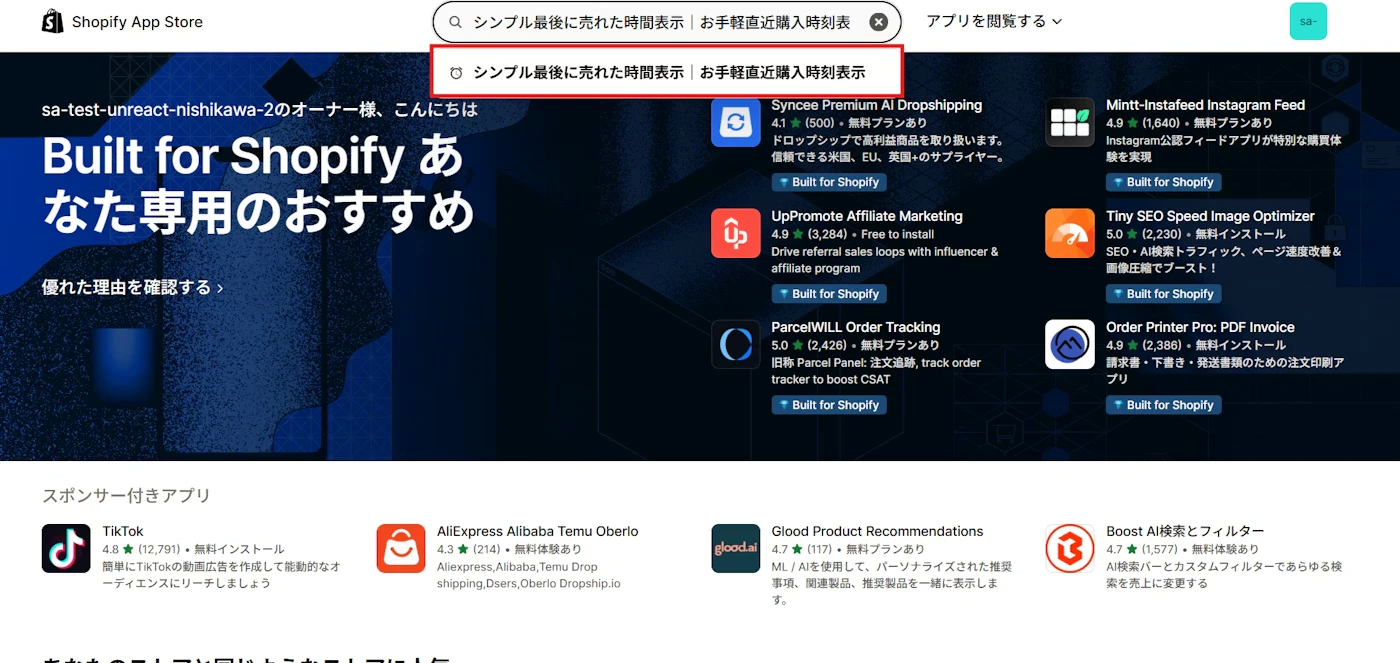
Task: Select the UpPromote Affiliate Marketing app icon
Action: (x=735, y=233)
